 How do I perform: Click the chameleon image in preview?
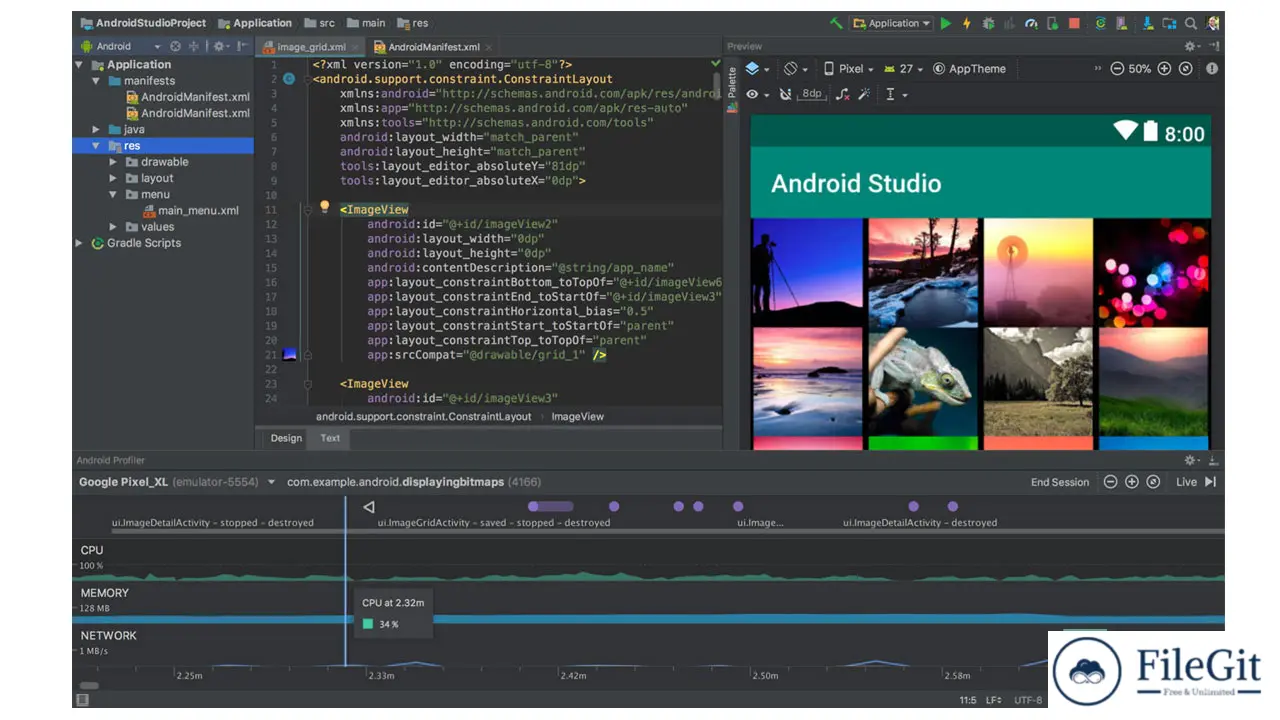(x=923, y=382)
